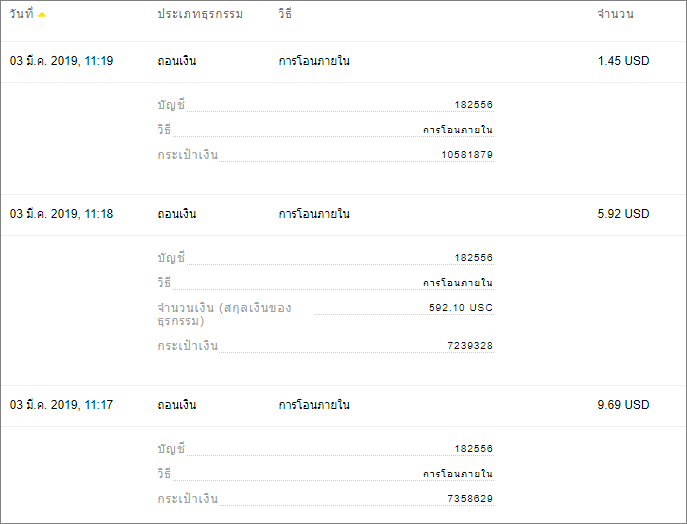Click the date 03 มี.ค. 2019, 11:17

(61, 405)
